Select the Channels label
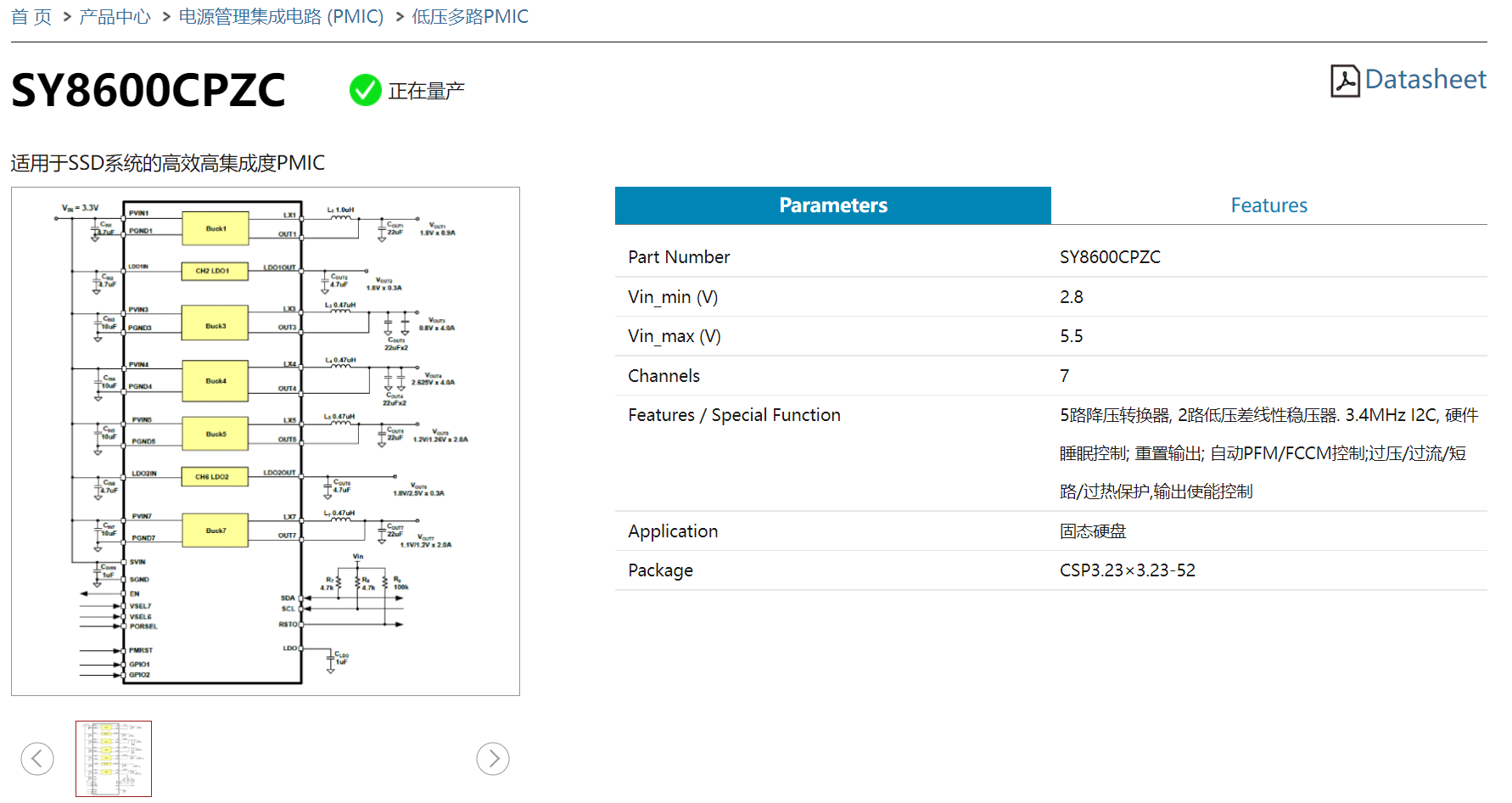This screenshot has height=803, width=1512. (x=664, y=376)
